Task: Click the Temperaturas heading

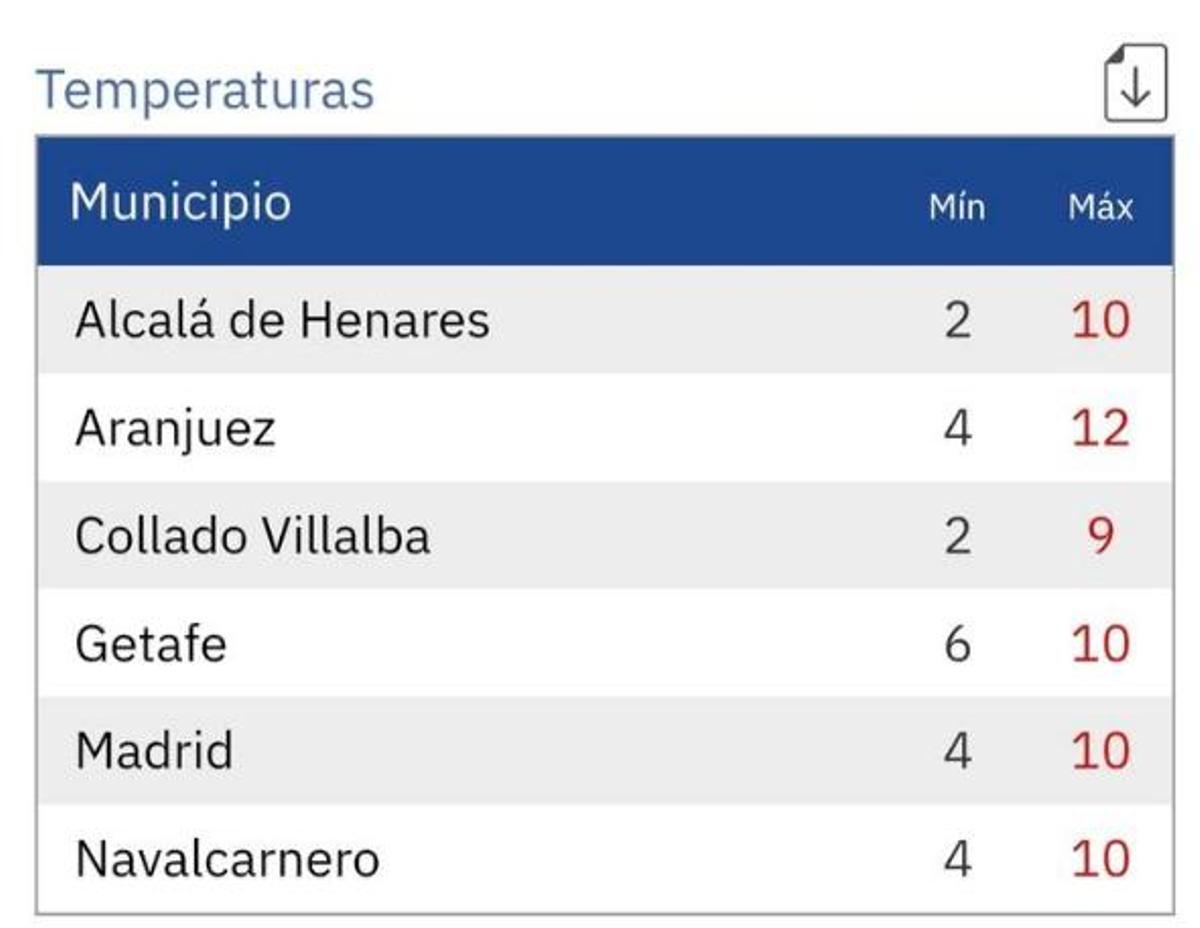Action: coord(205,90)
